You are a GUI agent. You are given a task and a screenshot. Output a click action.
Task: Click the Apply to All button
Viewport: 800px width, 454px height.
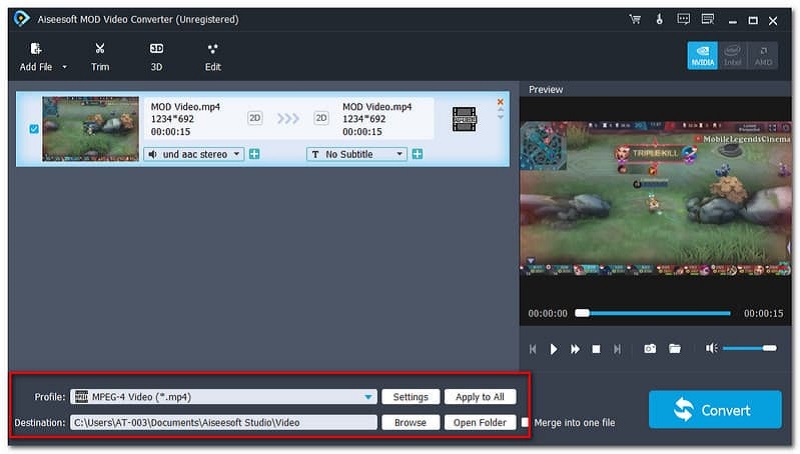[480, 397]
